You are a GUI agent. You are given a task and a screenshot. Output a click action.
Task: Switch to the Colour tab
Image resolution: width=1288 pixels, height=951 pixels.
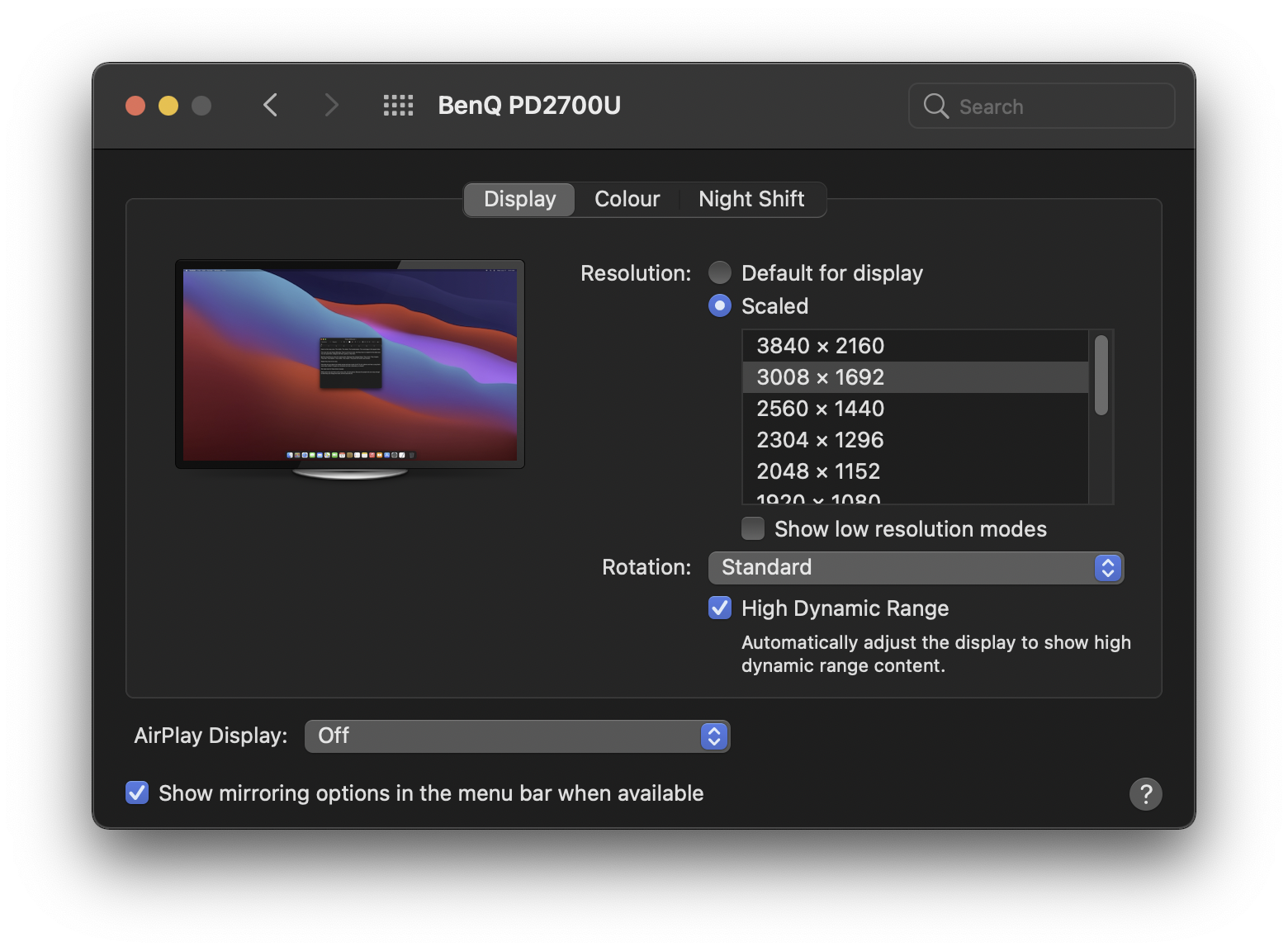coord(627,199)
